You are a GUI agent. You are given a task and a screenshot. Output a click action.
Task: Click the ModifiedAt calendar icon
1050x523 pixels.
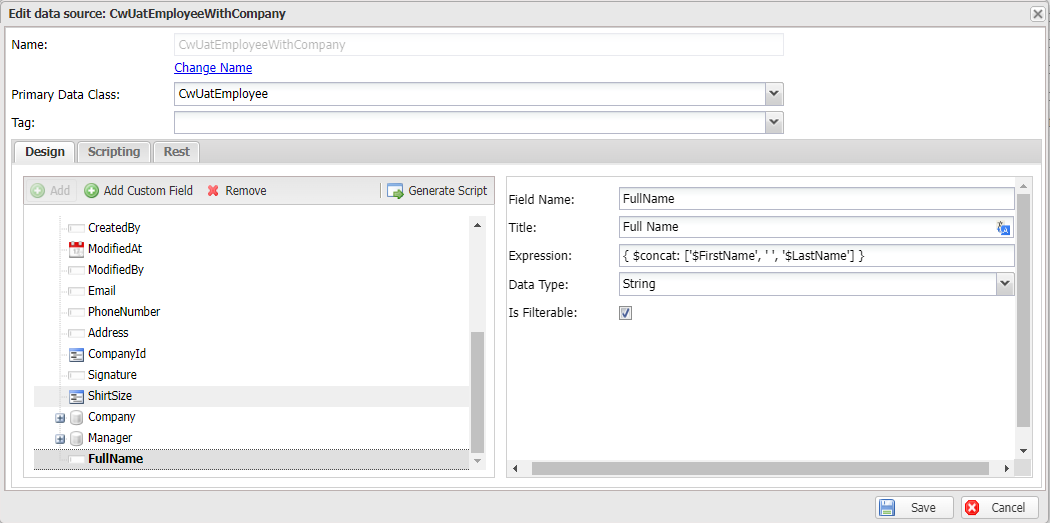[76, 249]
